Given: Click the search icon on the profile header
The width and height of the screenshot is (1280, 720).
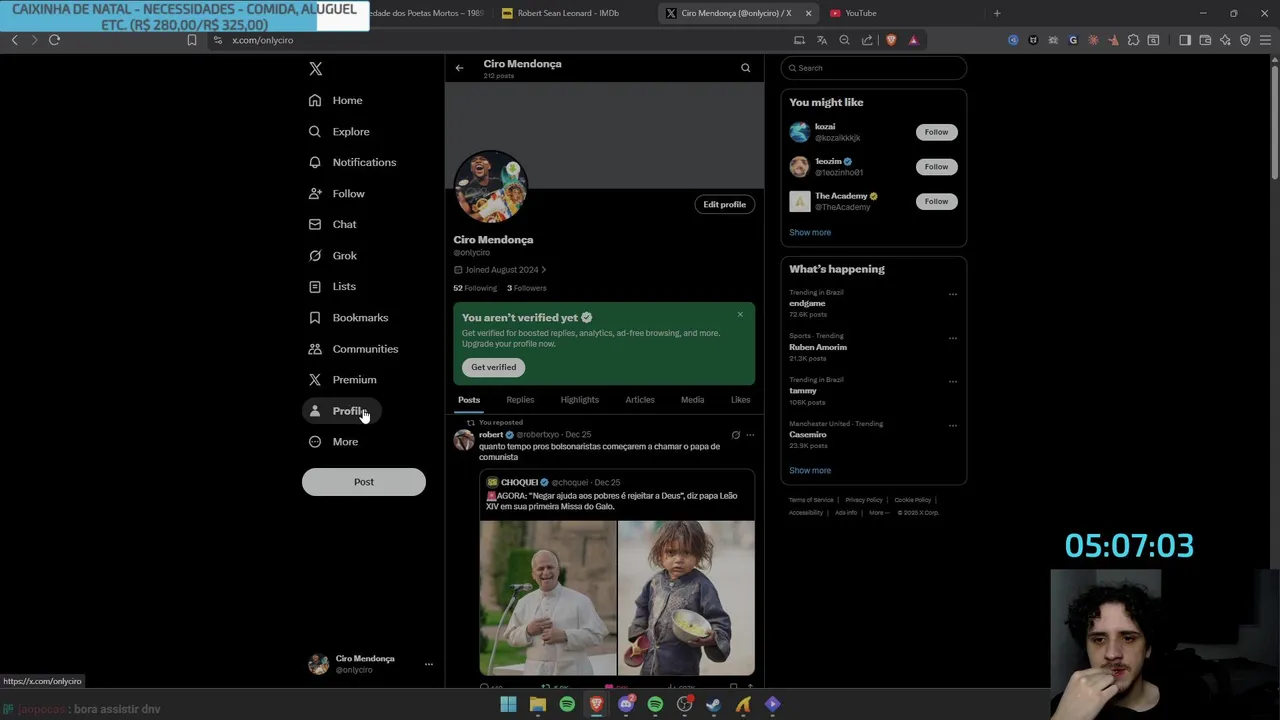Looking at the screenshot, I should 745,68.
